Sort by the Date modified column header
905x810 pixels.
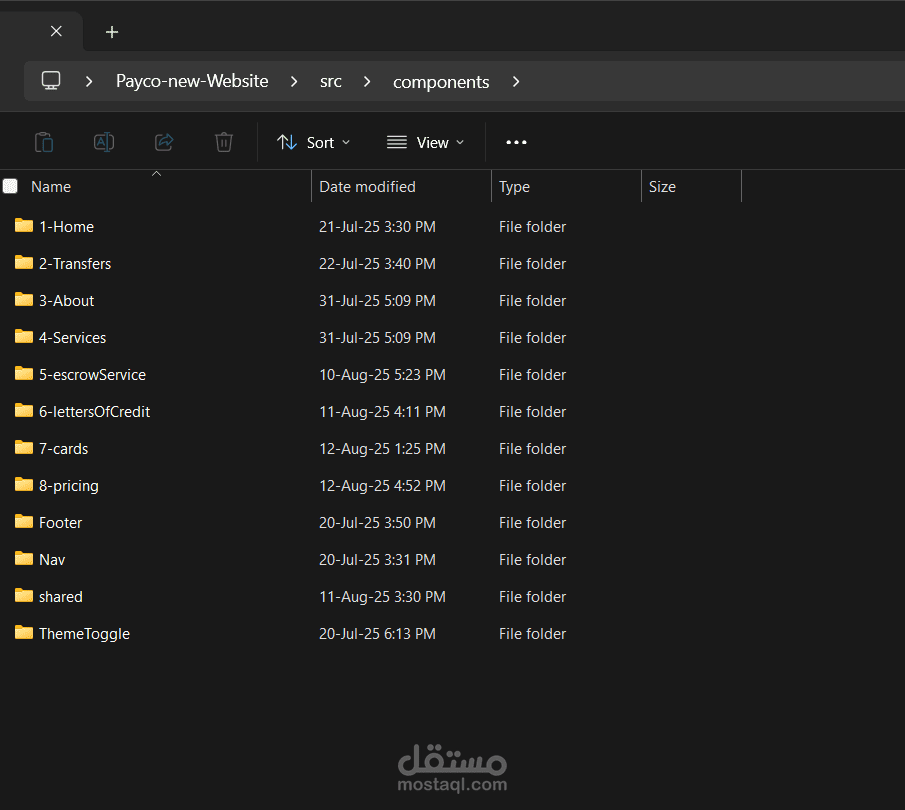click(x=367, y=186)
